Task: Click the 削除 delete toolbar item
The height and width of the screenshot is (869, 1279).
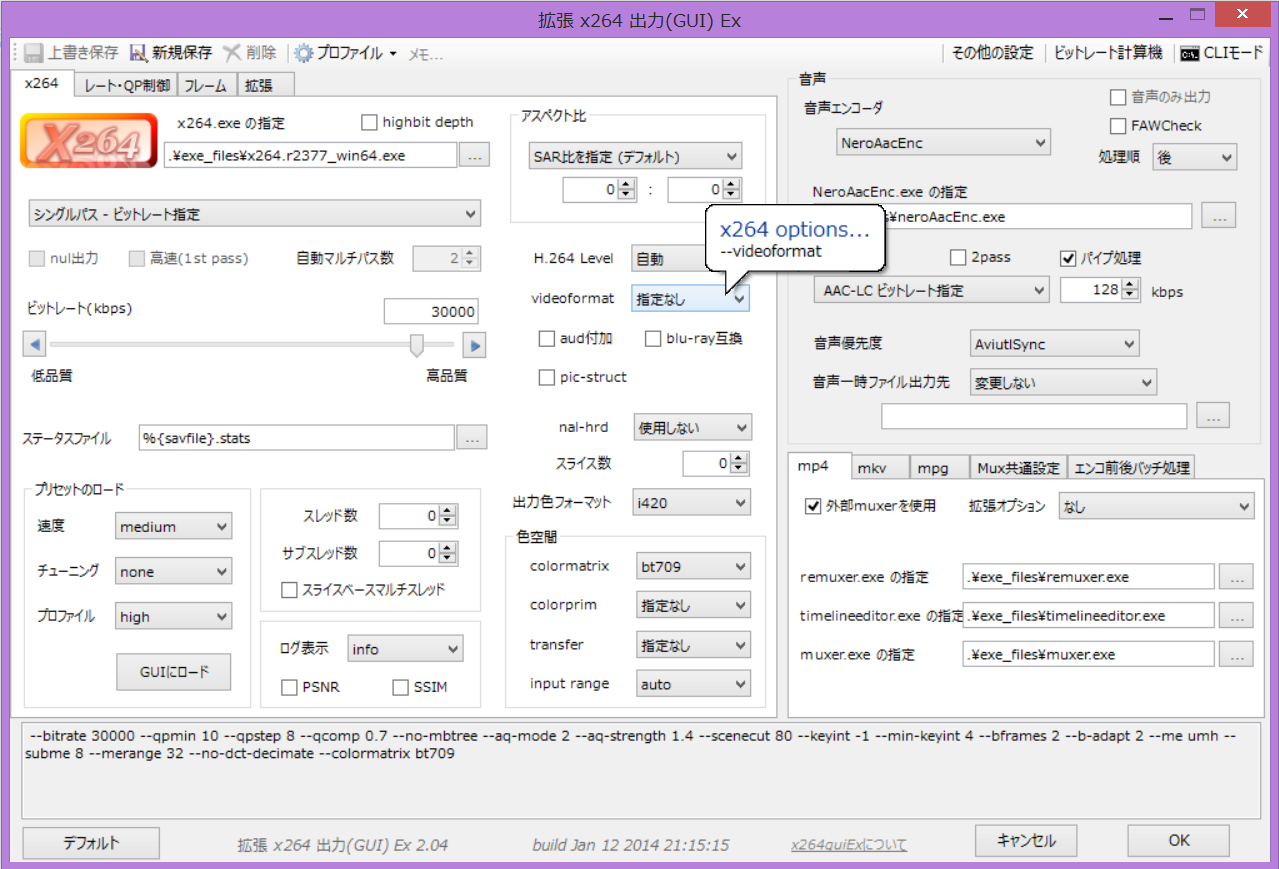Action: click(249, 53)
